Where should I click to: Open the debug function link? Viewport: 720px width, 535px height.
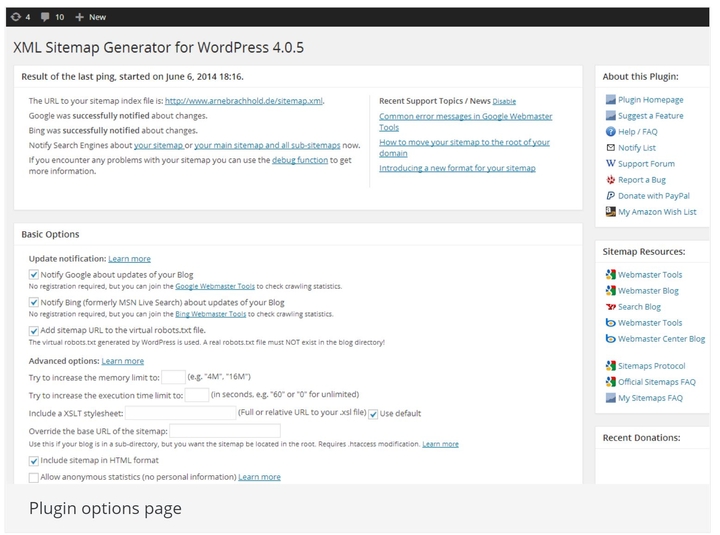[300, 160]
